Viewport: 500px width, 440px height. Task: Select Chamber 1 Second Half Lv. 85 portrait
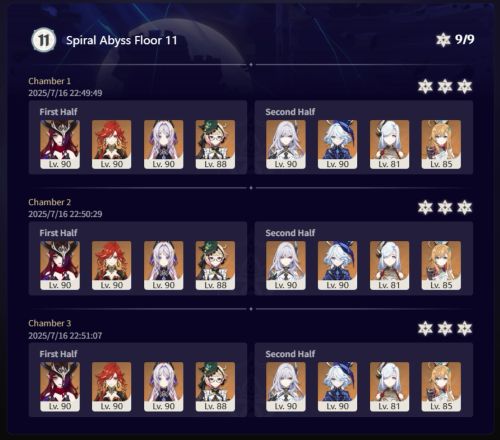tap(441, 144)
